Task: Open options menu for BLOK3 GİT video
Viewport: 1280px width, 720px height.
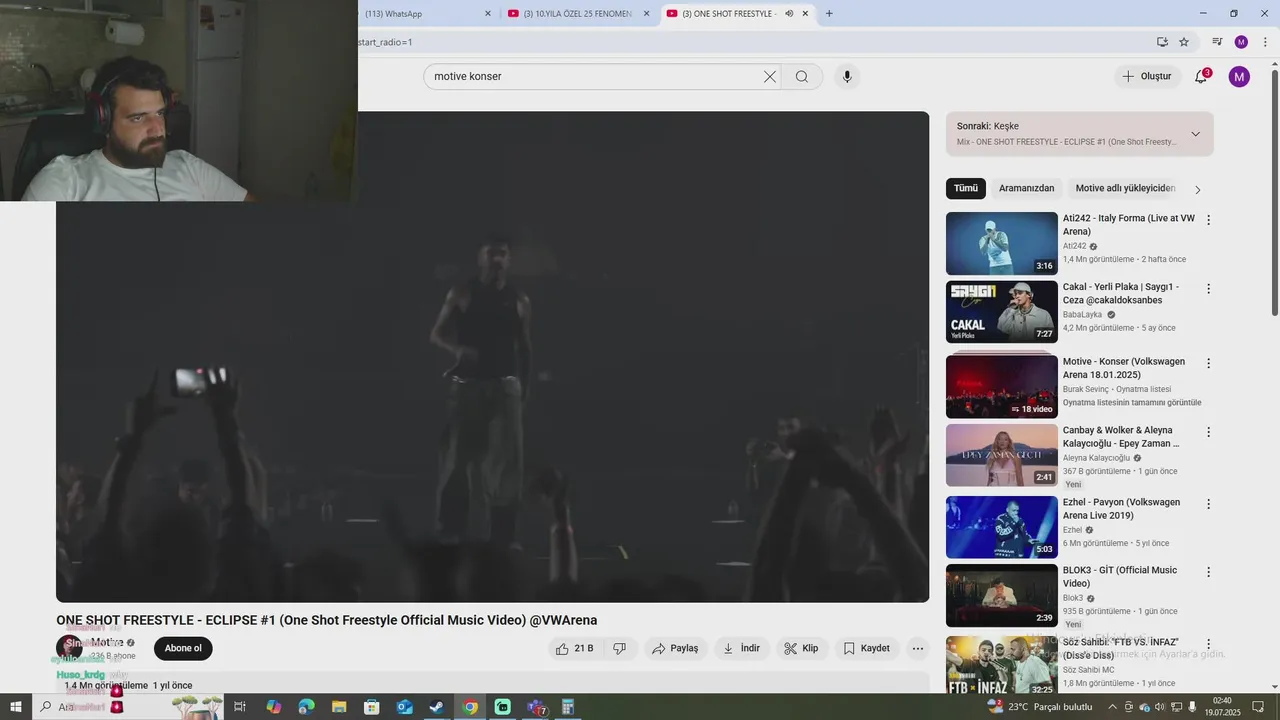Action: 1208,573
